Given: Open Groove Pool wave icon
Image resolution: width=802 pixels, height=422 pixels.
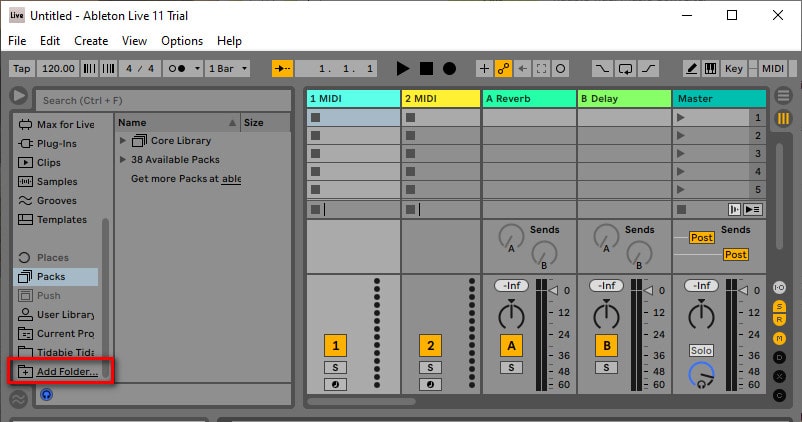Looking at the screenshot, I should [18, 399].
